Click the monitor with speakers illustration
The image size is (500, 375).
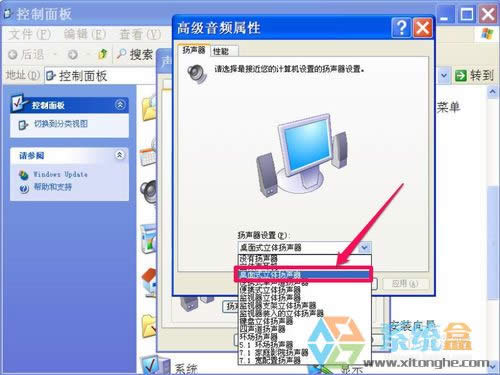coord(303,155)
